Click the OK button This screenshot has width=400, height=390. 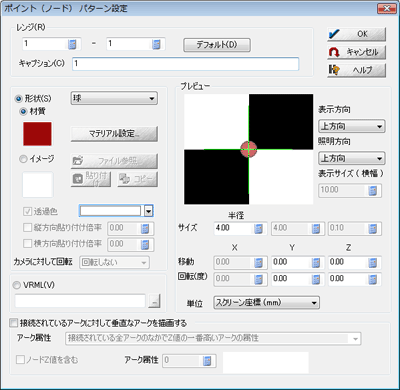[356, 34]
